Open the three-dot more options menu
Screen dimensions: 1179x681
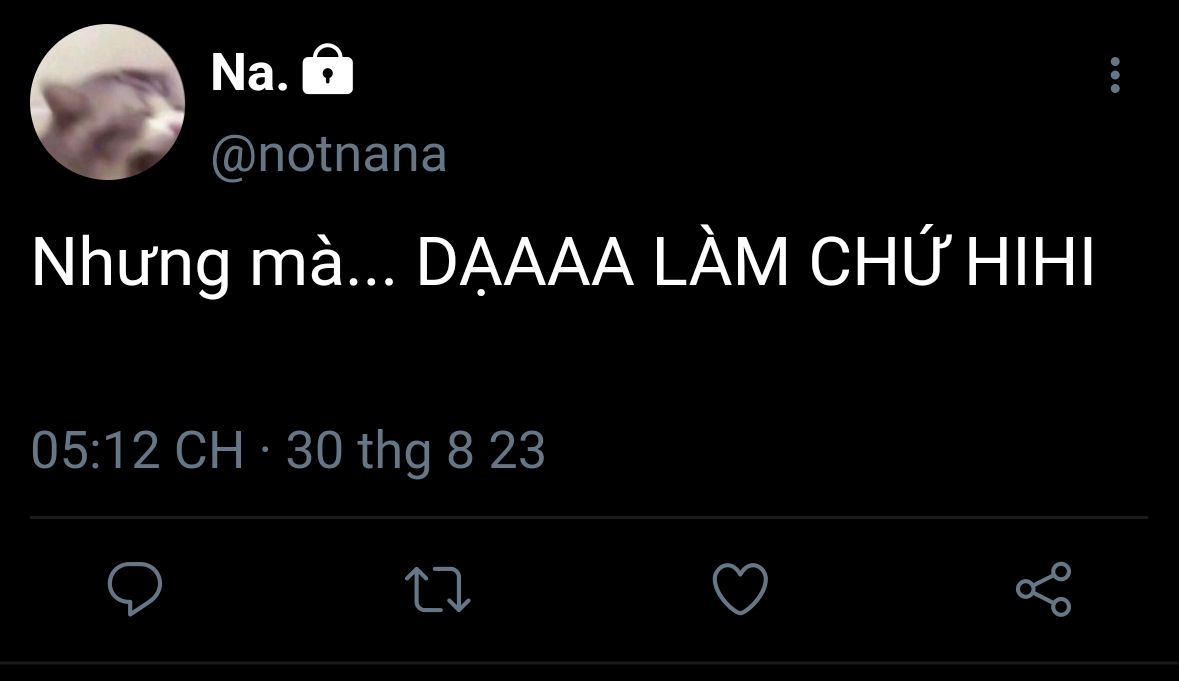pos(1115,75)
